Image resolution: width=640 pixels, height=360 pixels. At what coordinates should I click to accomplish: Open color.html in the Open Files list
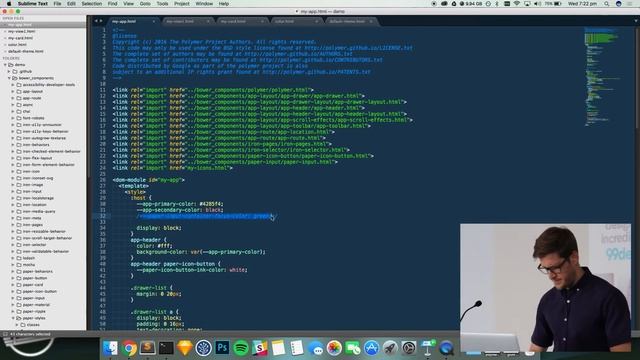coord(17,44)
